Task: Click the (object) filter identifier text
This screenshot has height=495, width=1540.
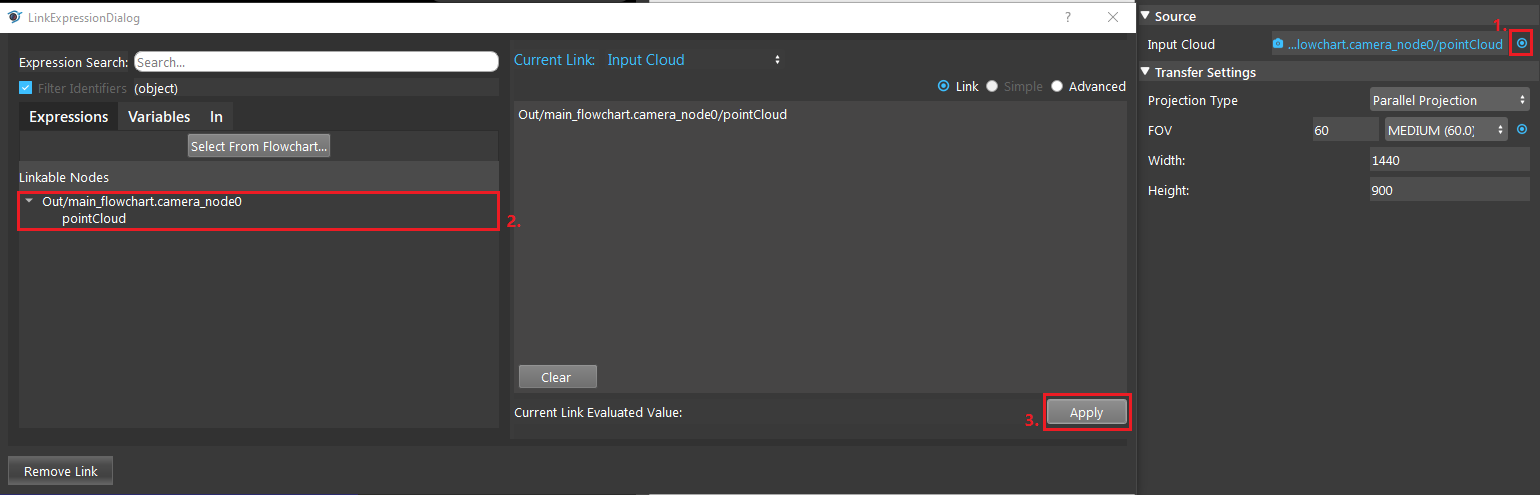Action: point(156,88)
